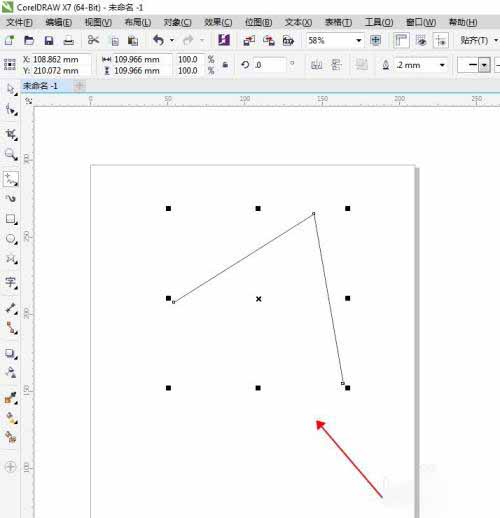The image size is (500, 518).
Task: Click the Publish to PDF icon
Action: pyautogui.click(x=288, y=41)
